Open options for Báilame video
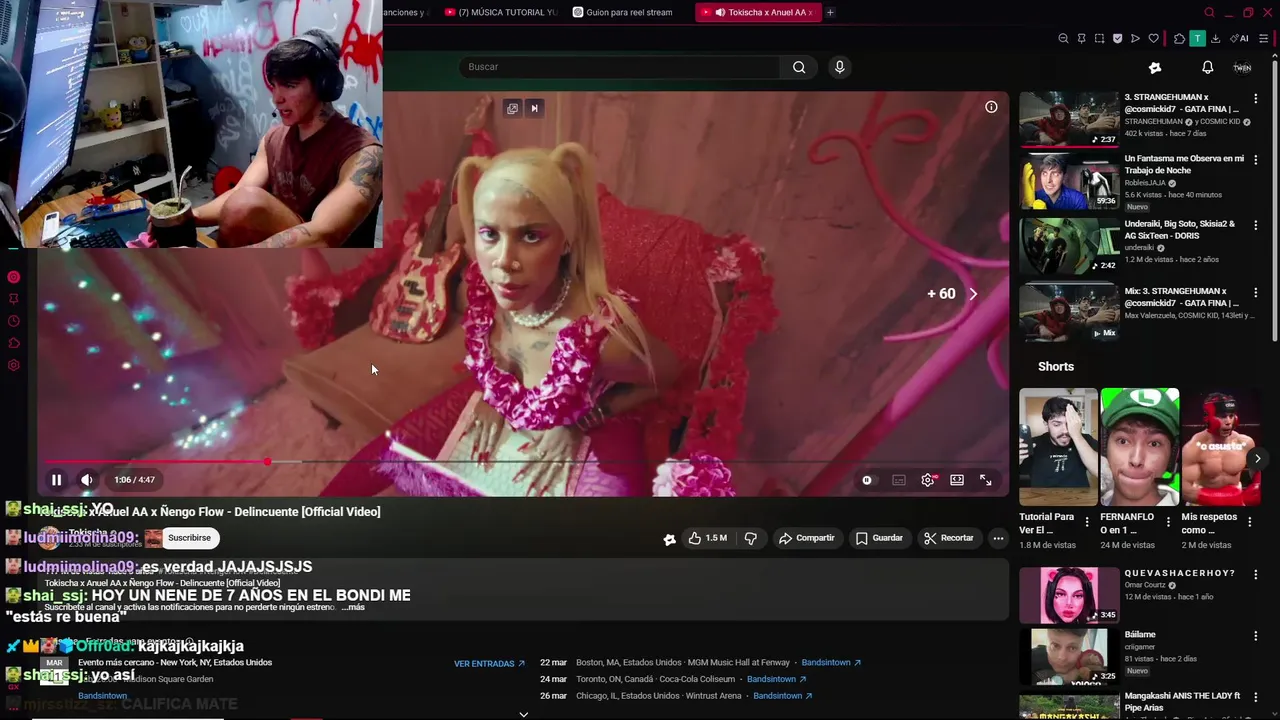Screen dimensions: 1280x720 (x=1256, y=636)
